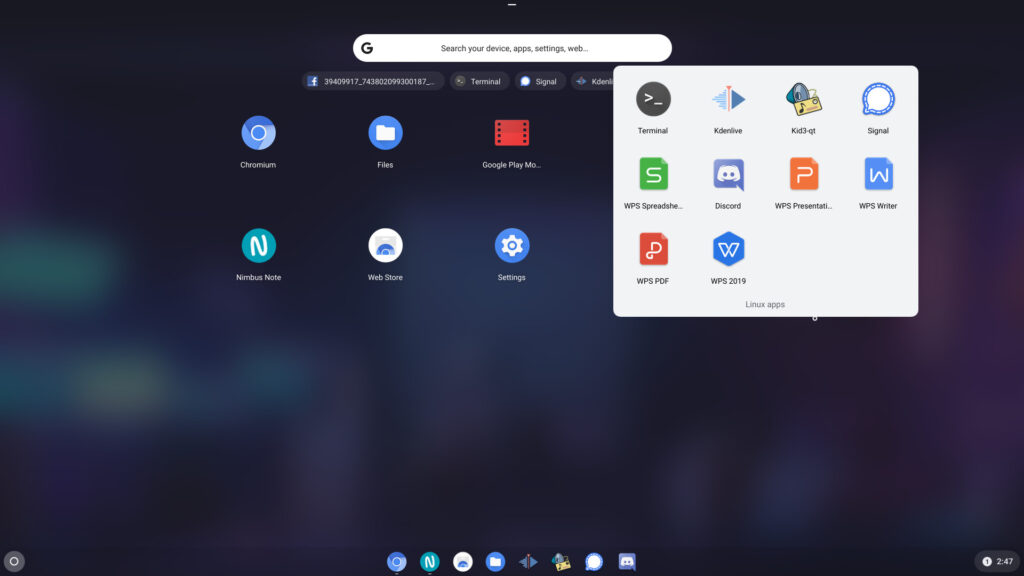1024x576 pixels.
Task: Open Chromium from the launcher grid
Action: click(x=258, y=133)
